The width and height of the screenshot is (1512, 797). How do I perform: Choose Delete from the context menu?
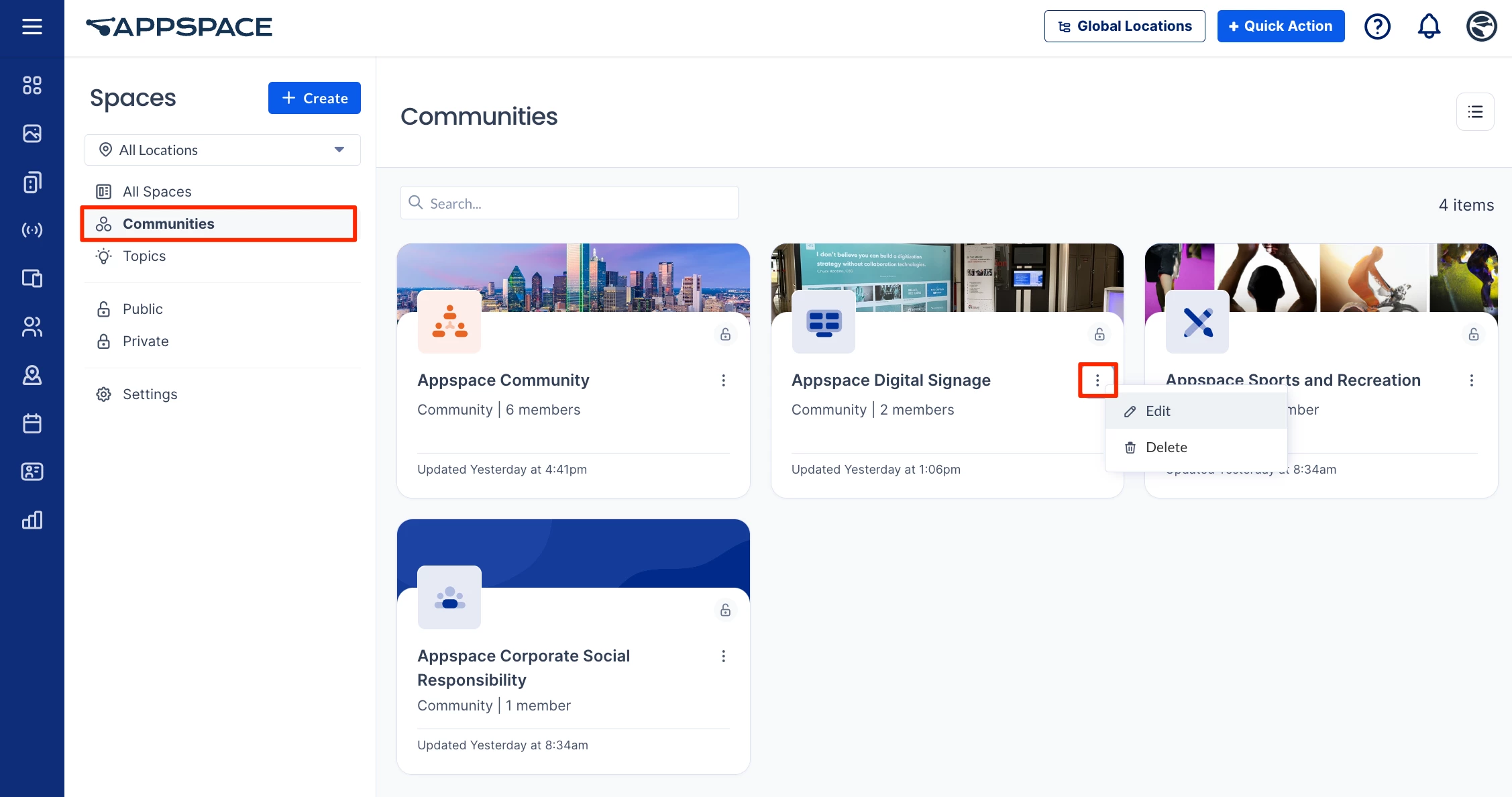tap(1166, 447)
